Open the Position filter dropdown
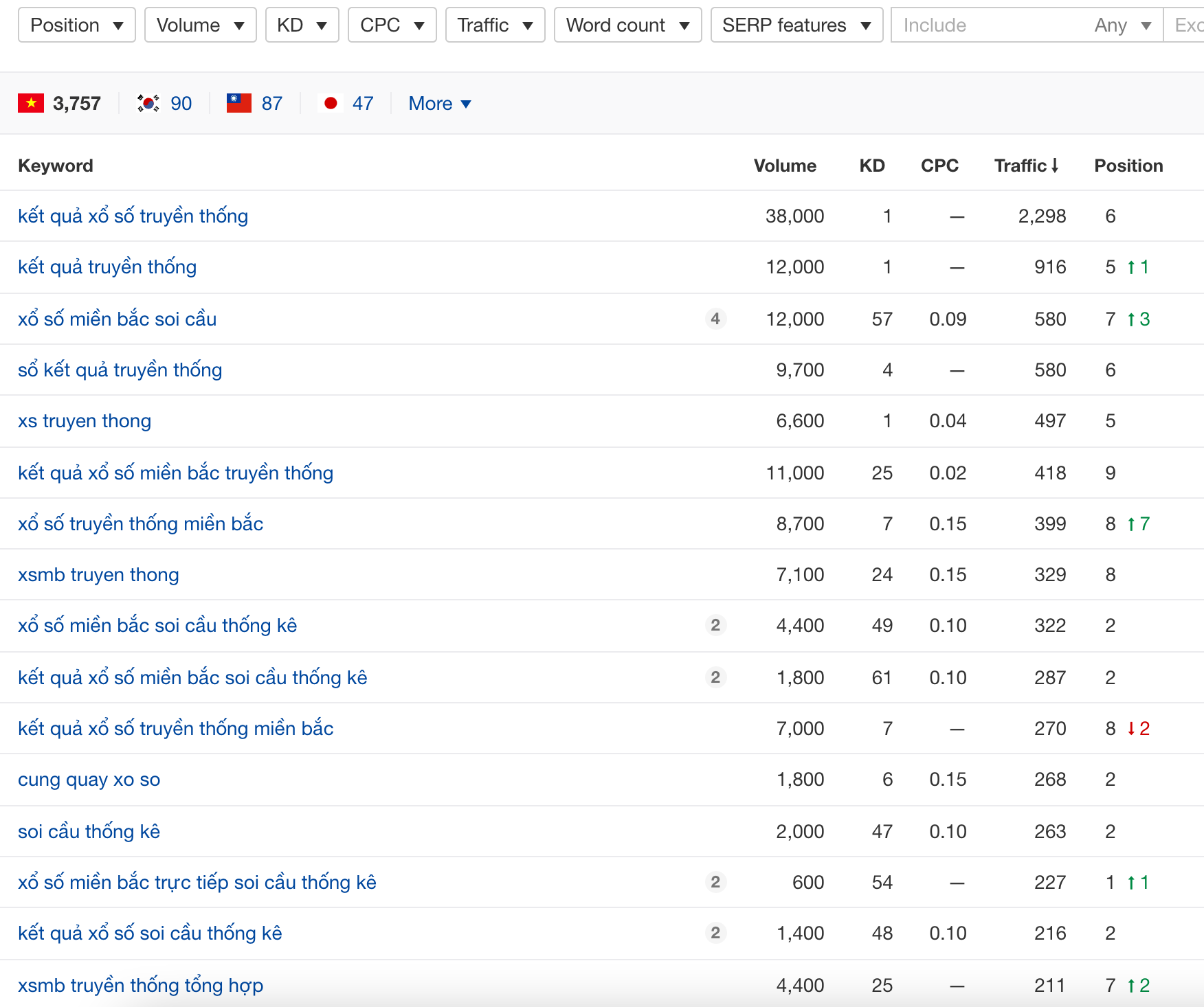 77,25
